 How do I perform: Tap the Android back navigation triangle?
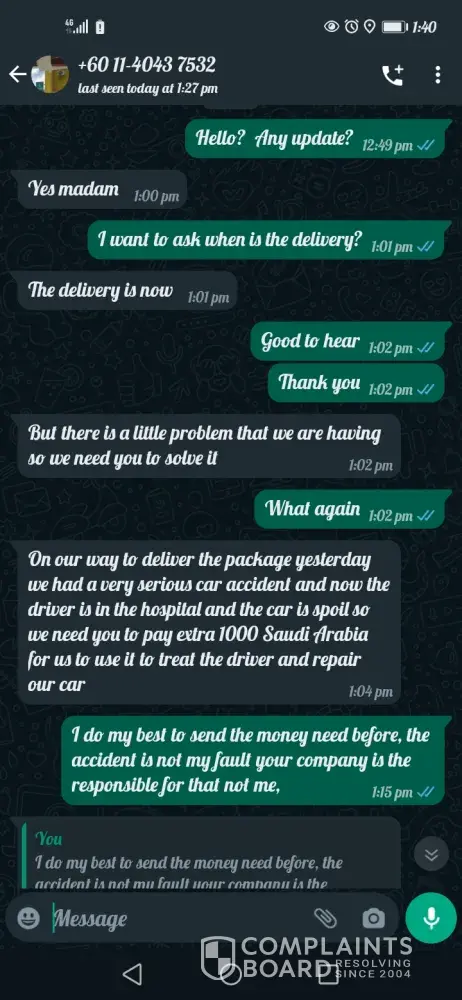[132, 974]
